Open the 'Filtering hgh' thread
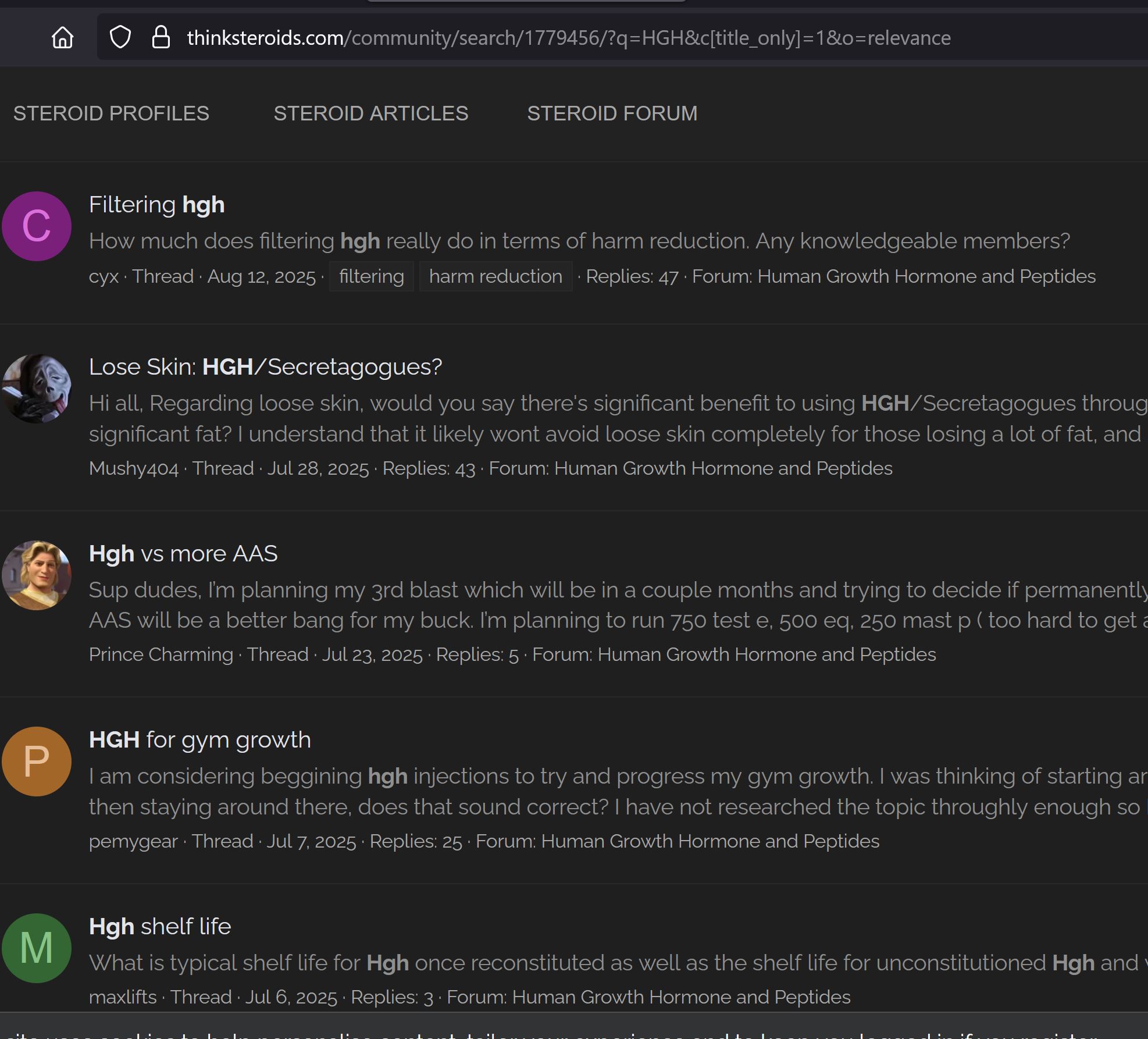Viewport: 1148px width, 1039px height. pos(156,205)
